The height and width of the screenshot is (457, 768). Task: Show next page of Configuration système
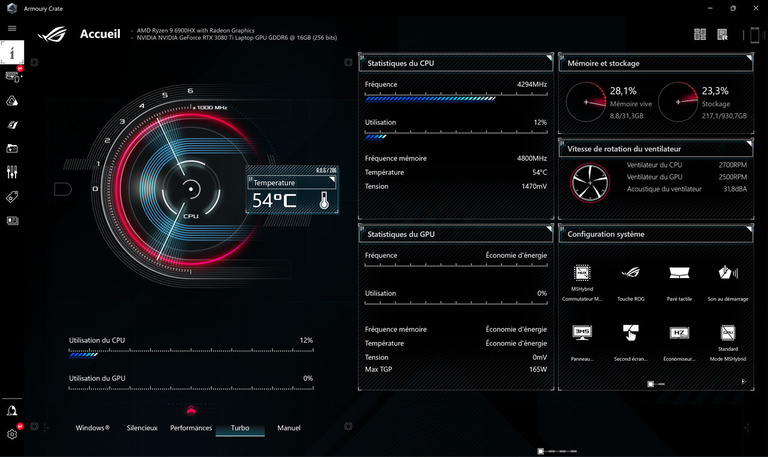pyautogui.click(x=744, y=381)
